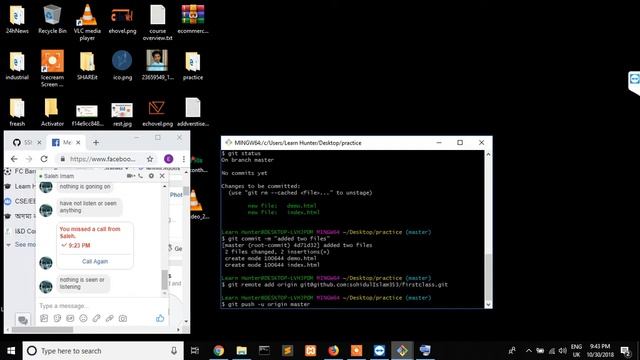Viewport: 640px width, 360px height.
Task: Open the Recycle Bin desktop icon
Action: tap(52, 20)
